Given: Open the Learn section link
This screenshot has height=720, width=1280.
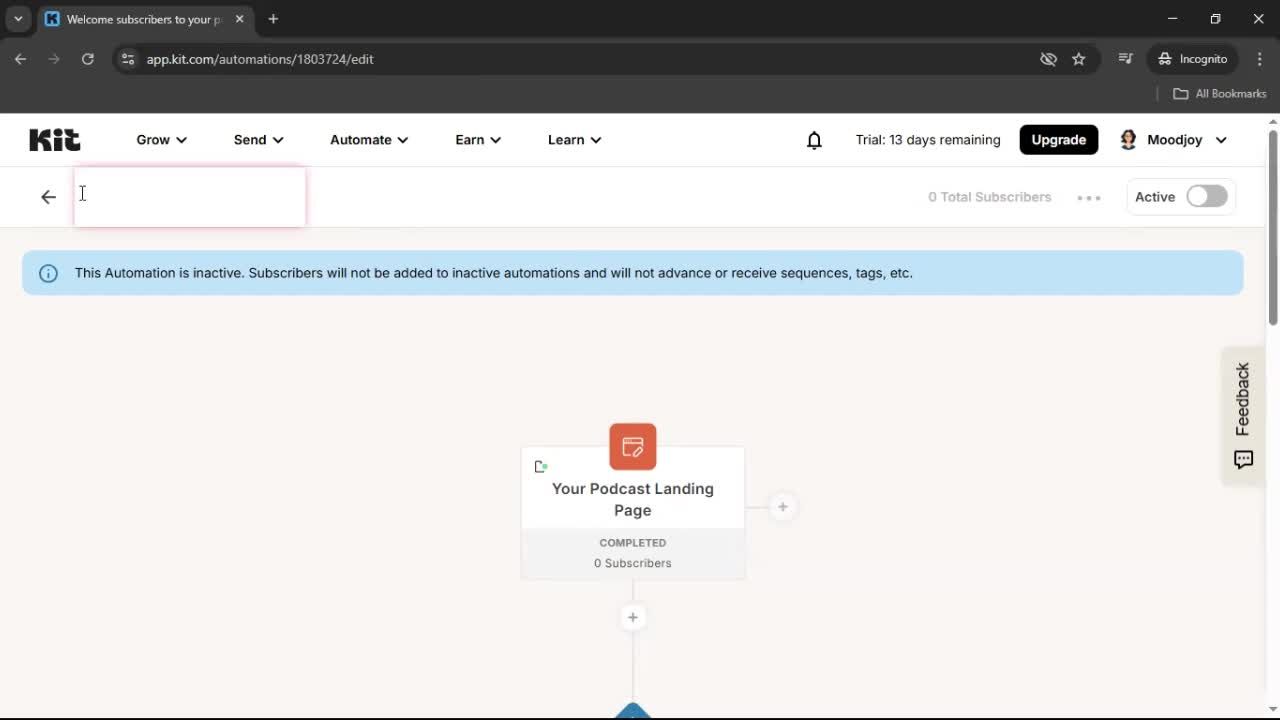Looking at the screenshot, I should tap(573, 140).
